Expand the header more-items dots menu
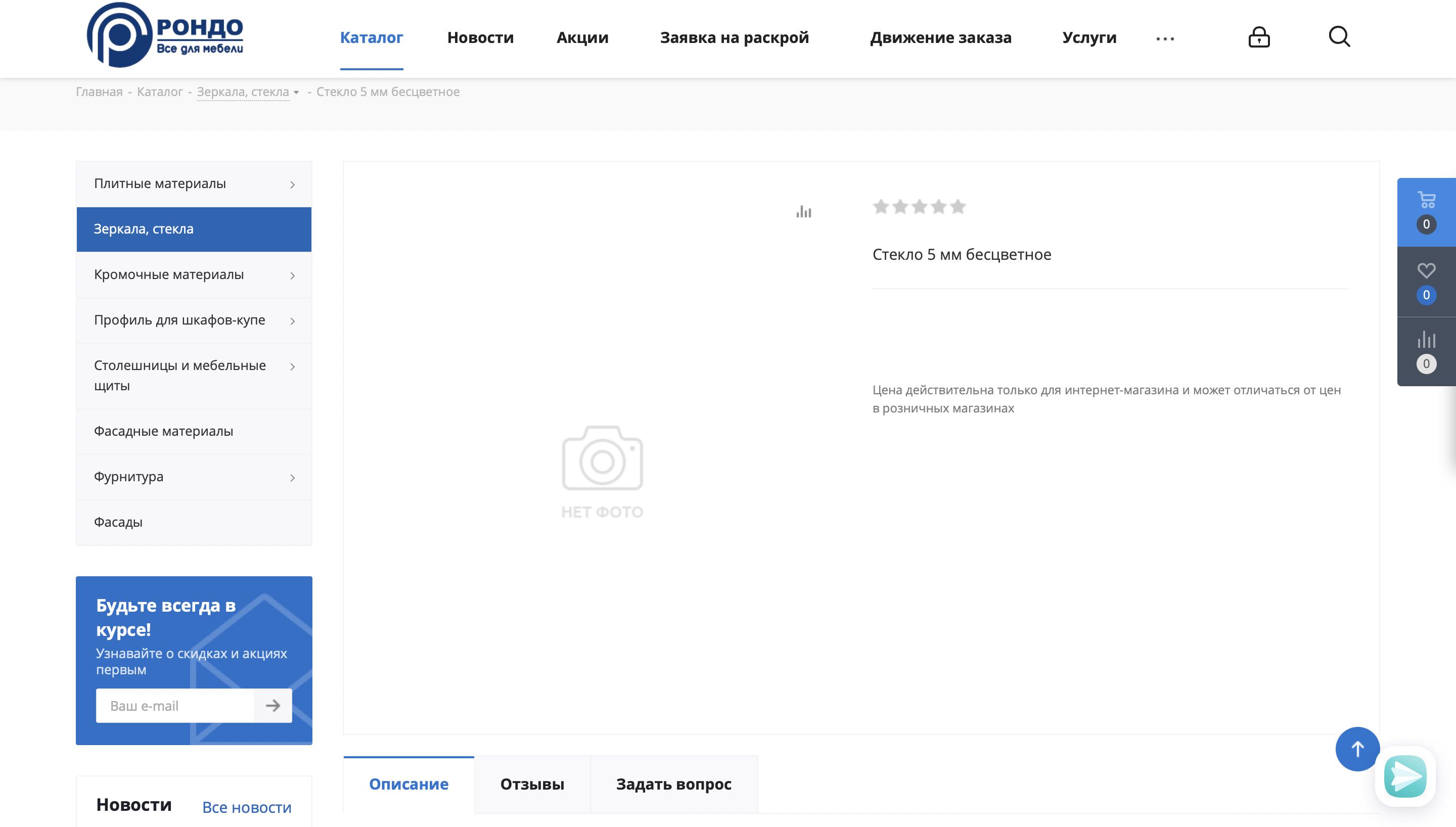Image resolution: width=1456 pixels, height=827 pixels. tap(1165, 38)
